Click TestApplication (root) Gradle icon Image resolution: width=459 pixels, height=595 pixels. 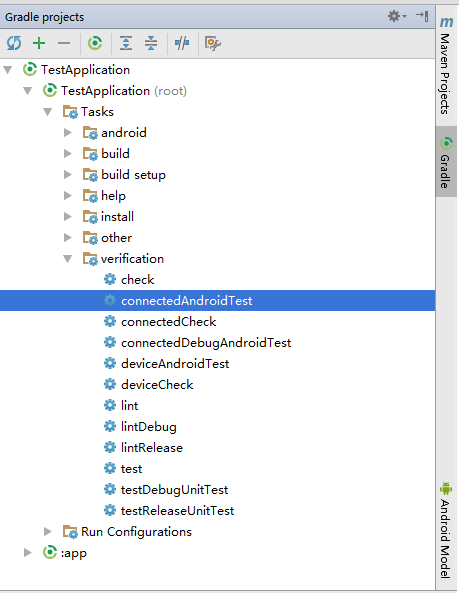coord(50,91)
